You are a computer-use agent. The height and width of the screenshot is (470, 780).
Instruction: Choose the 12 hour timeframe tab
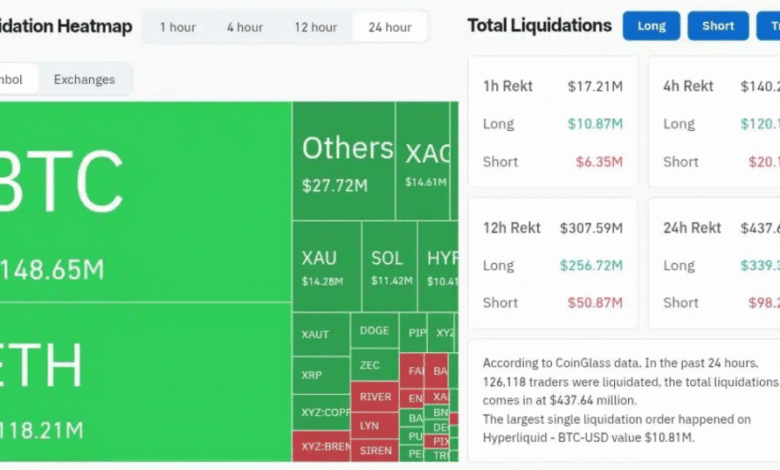pyautogui.click(x=315, y=27)
